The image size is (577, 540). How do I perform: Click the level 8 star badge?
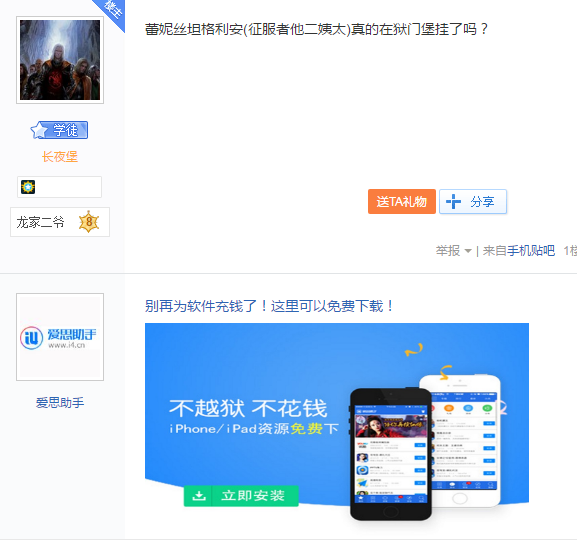point(89,222)
